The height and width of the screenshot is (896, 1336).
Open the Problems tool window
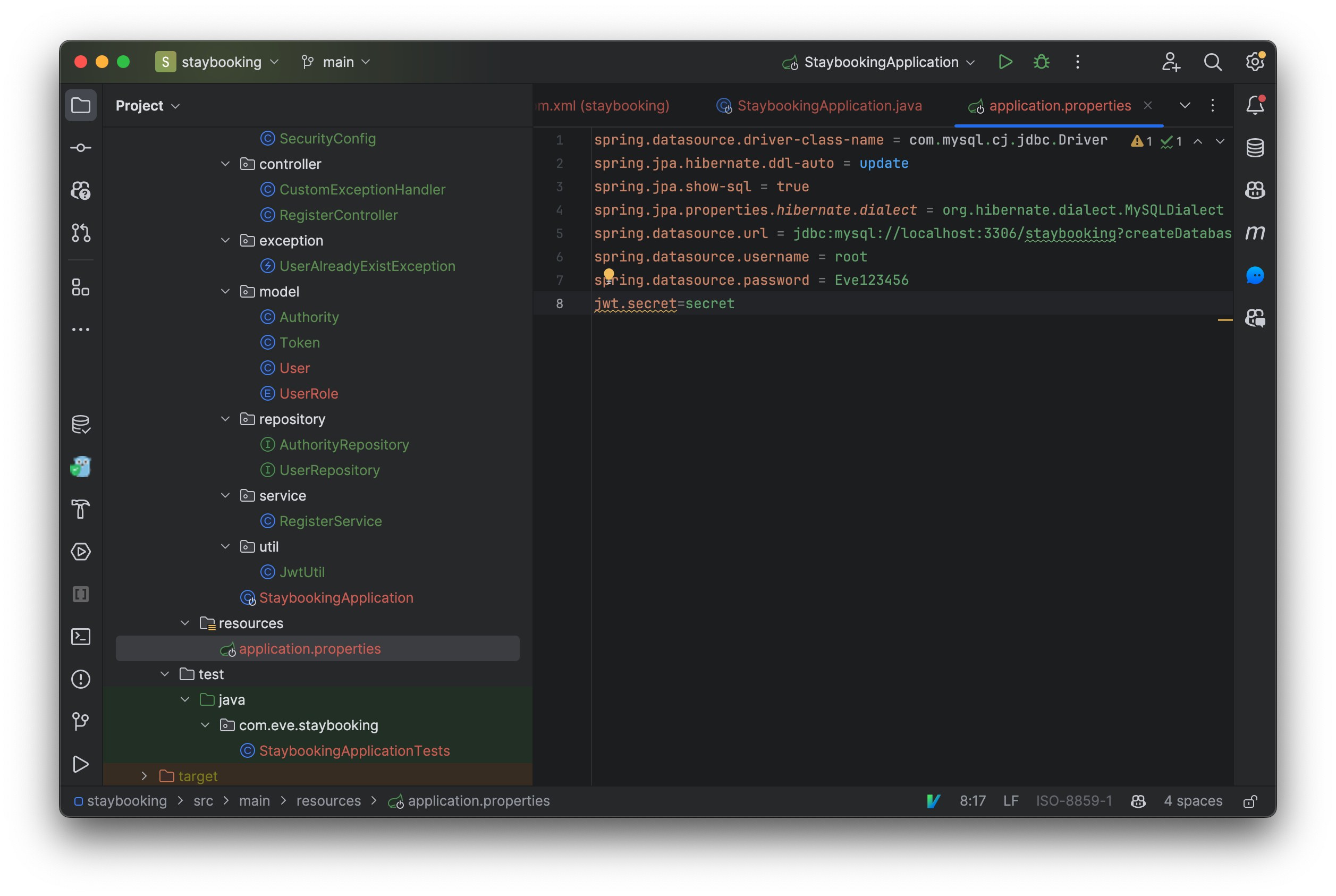point(81,679)
